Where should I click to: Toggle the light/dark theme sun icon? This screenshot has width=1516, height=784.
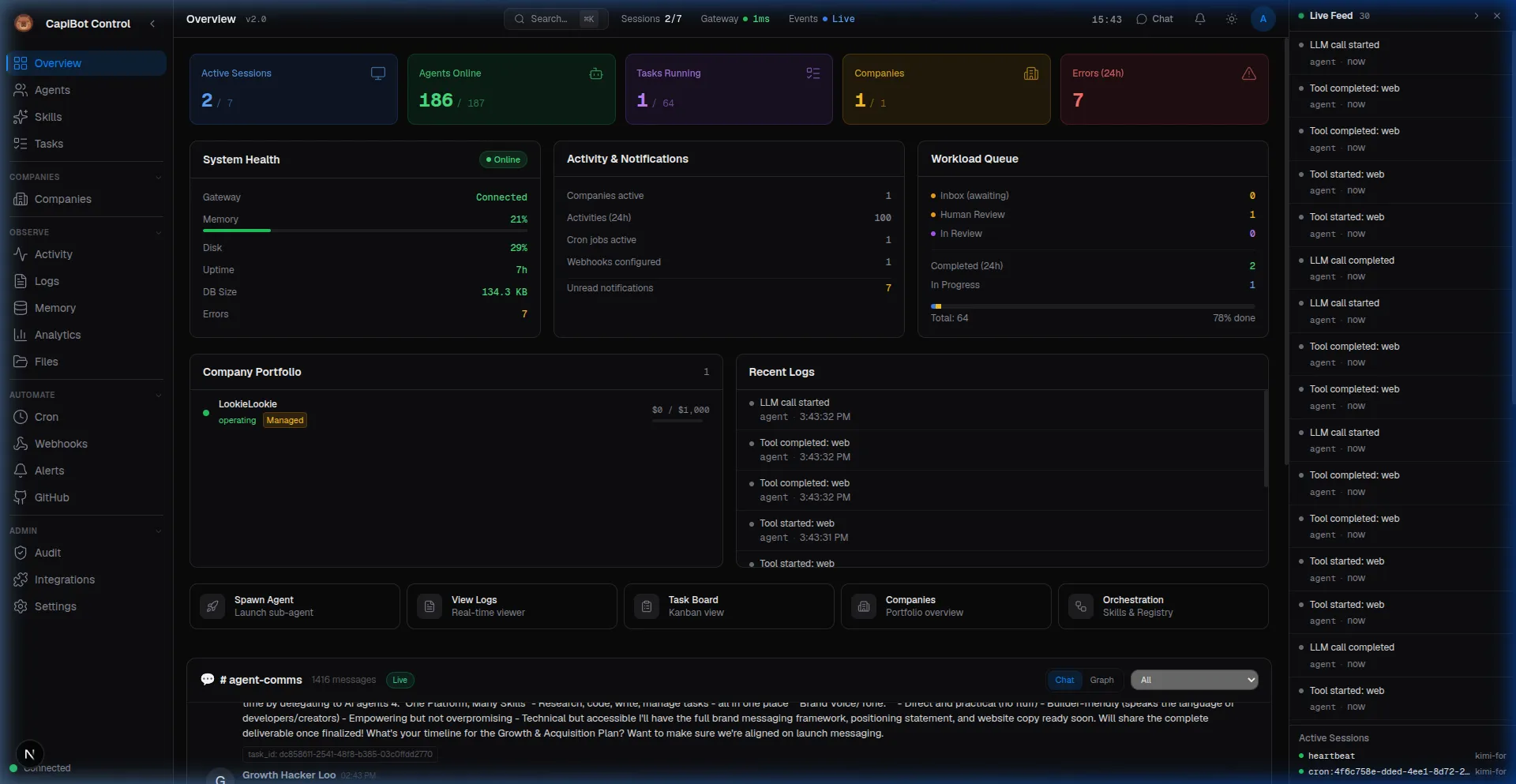point(1231,19)
